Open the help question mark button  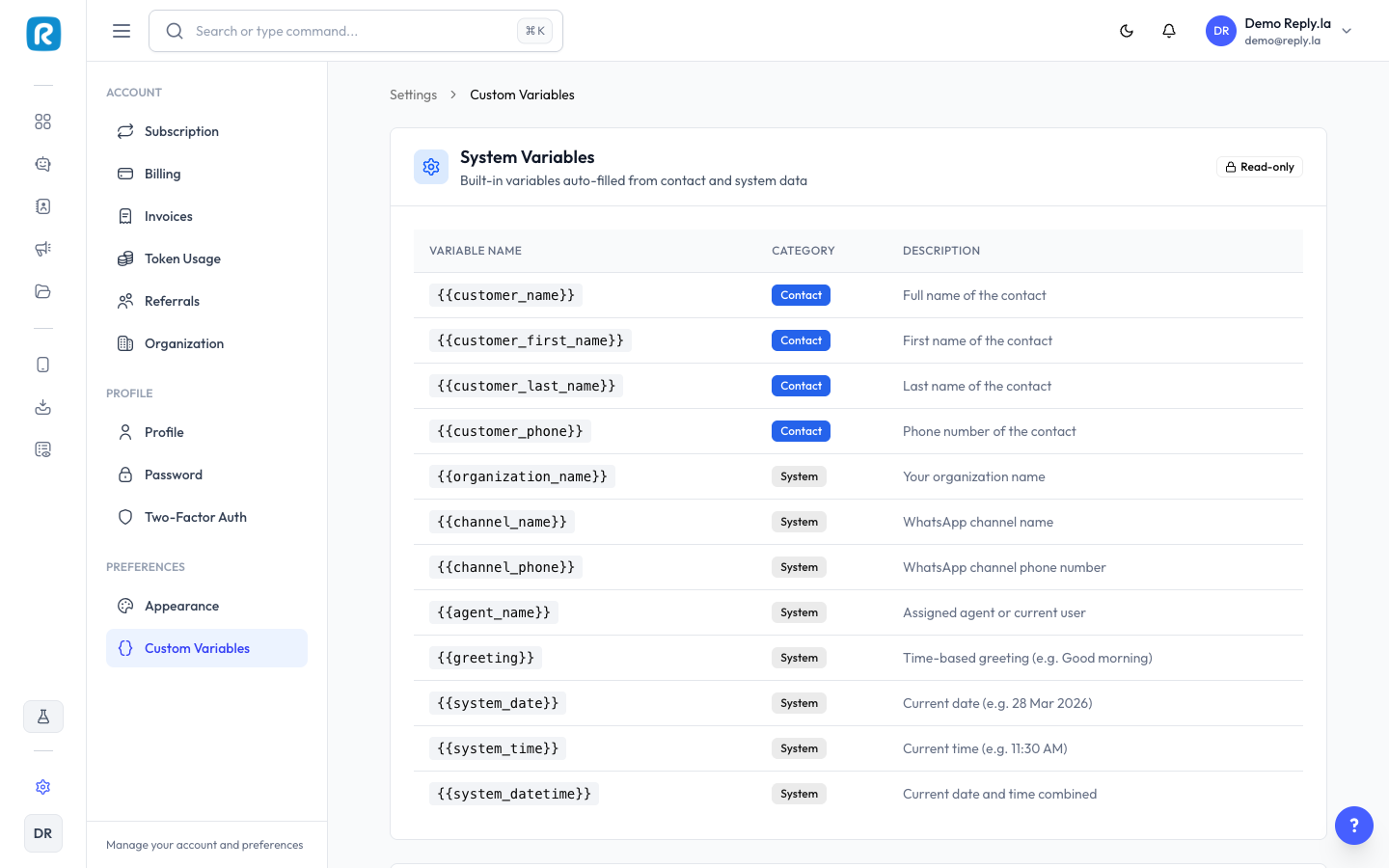[1354, 826]
